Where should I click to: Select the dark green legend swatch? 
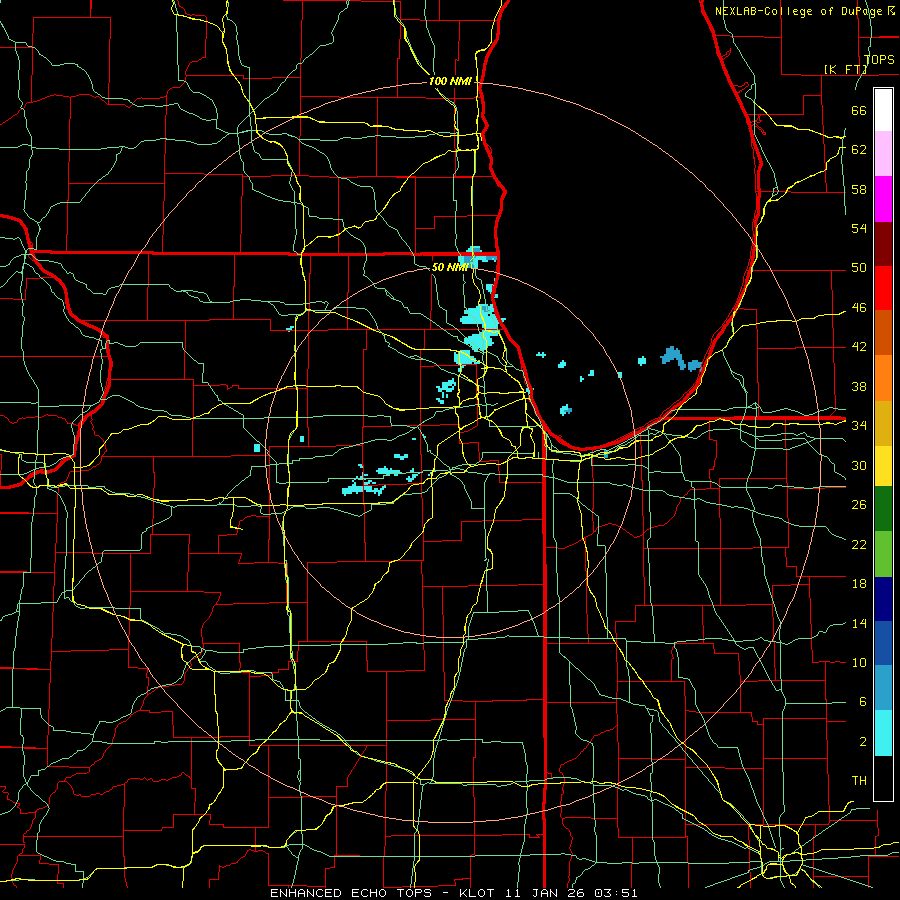[x=883, y=509]
